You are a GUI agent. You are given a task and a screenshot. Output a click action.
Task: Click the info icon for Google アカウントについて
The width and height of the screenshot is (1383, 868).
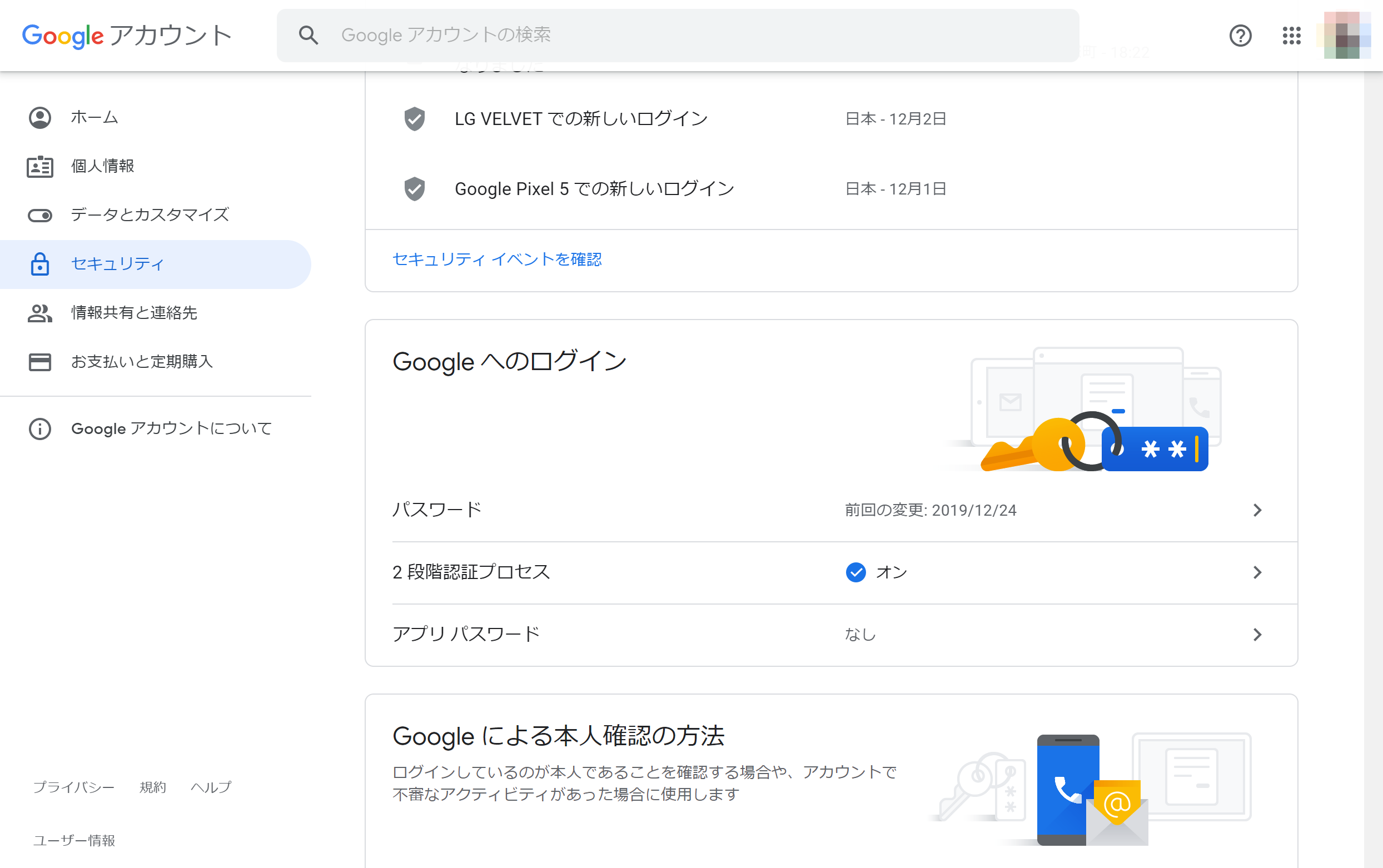[39, 428]
